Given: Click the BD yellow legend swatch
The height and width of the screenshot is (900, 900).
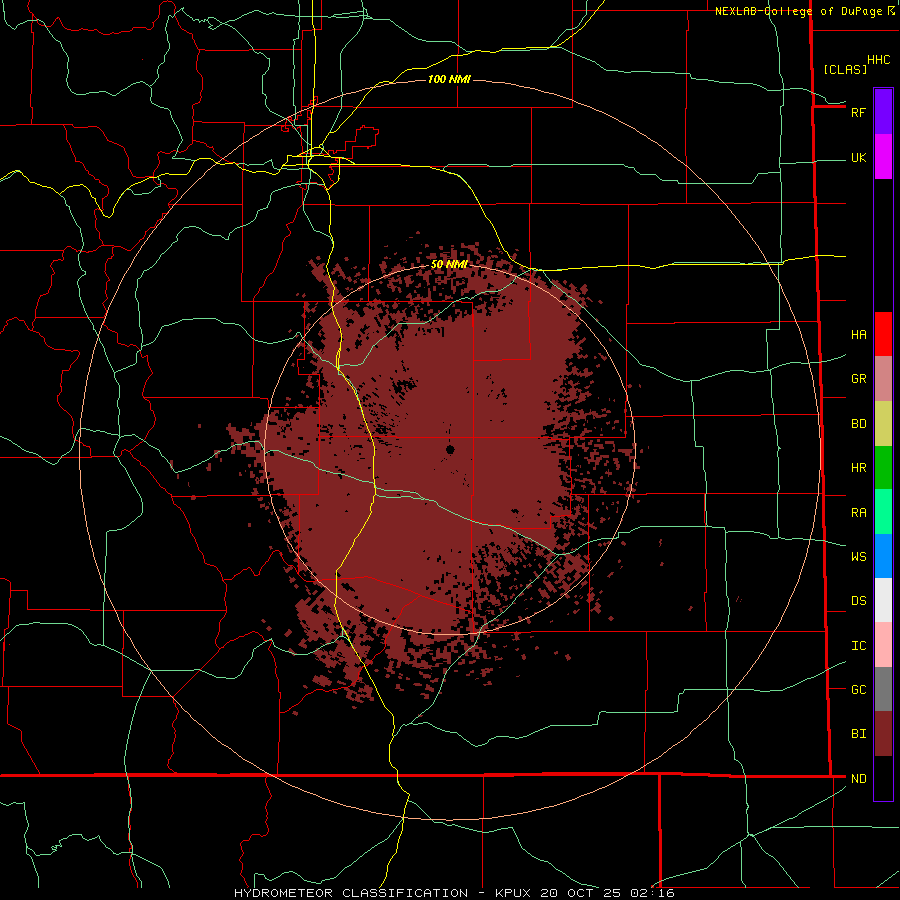Looking at the screenshot, I should [883, 424].
